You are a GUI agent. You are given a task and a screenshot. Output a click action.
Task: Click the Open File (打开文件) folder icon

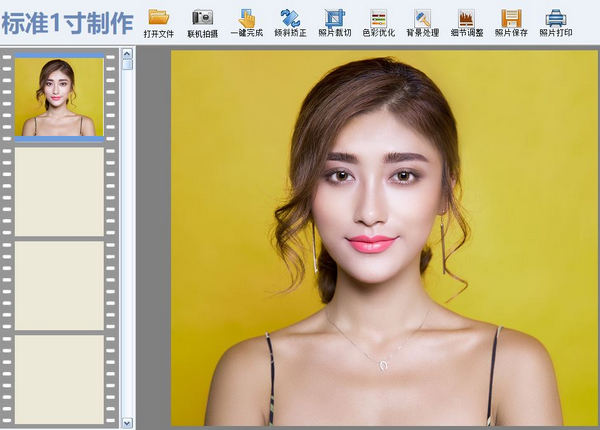[x=158, y=17]
